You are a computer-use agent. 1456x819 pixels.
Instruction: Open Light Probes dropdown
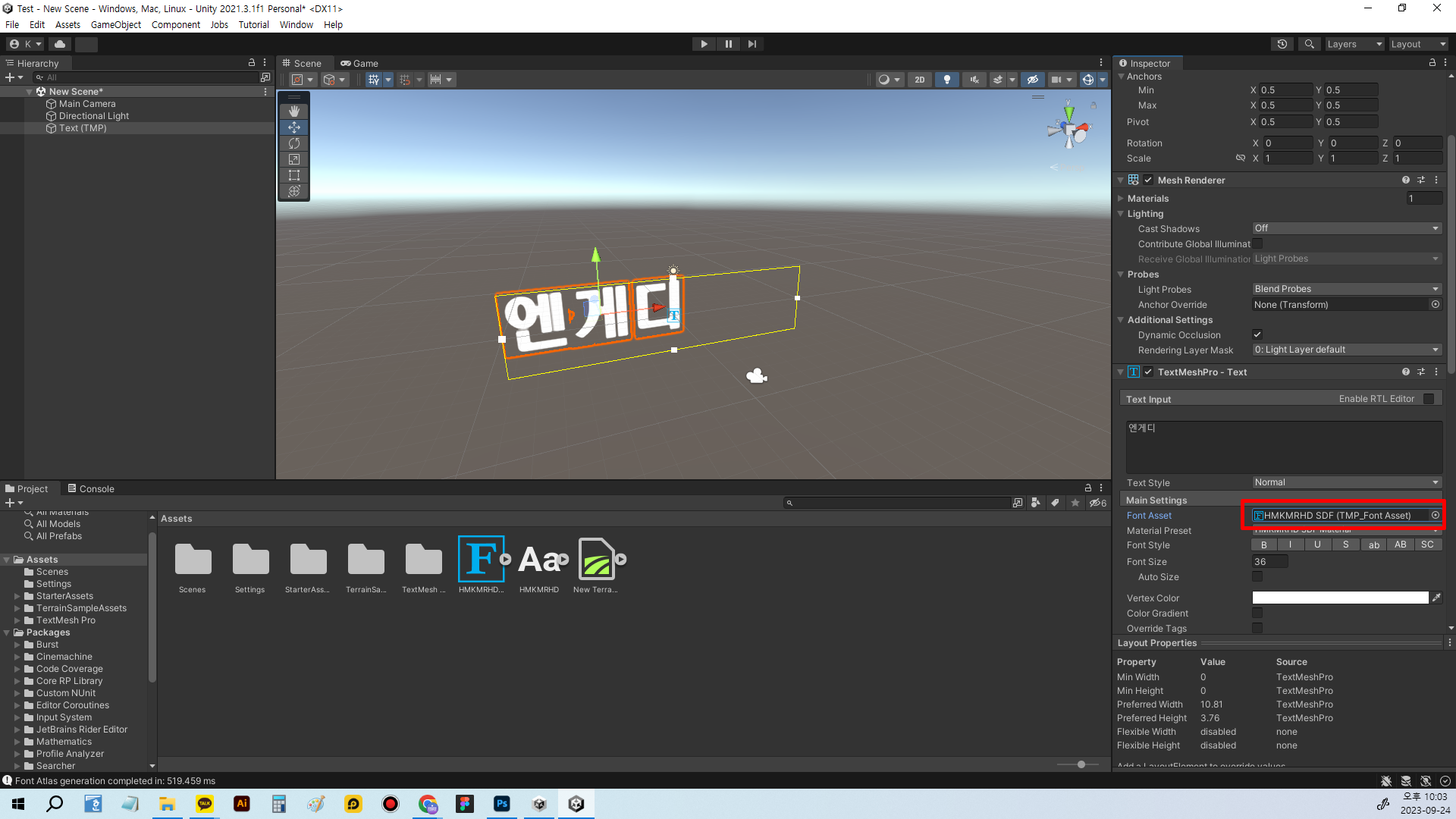(1347, 289)
